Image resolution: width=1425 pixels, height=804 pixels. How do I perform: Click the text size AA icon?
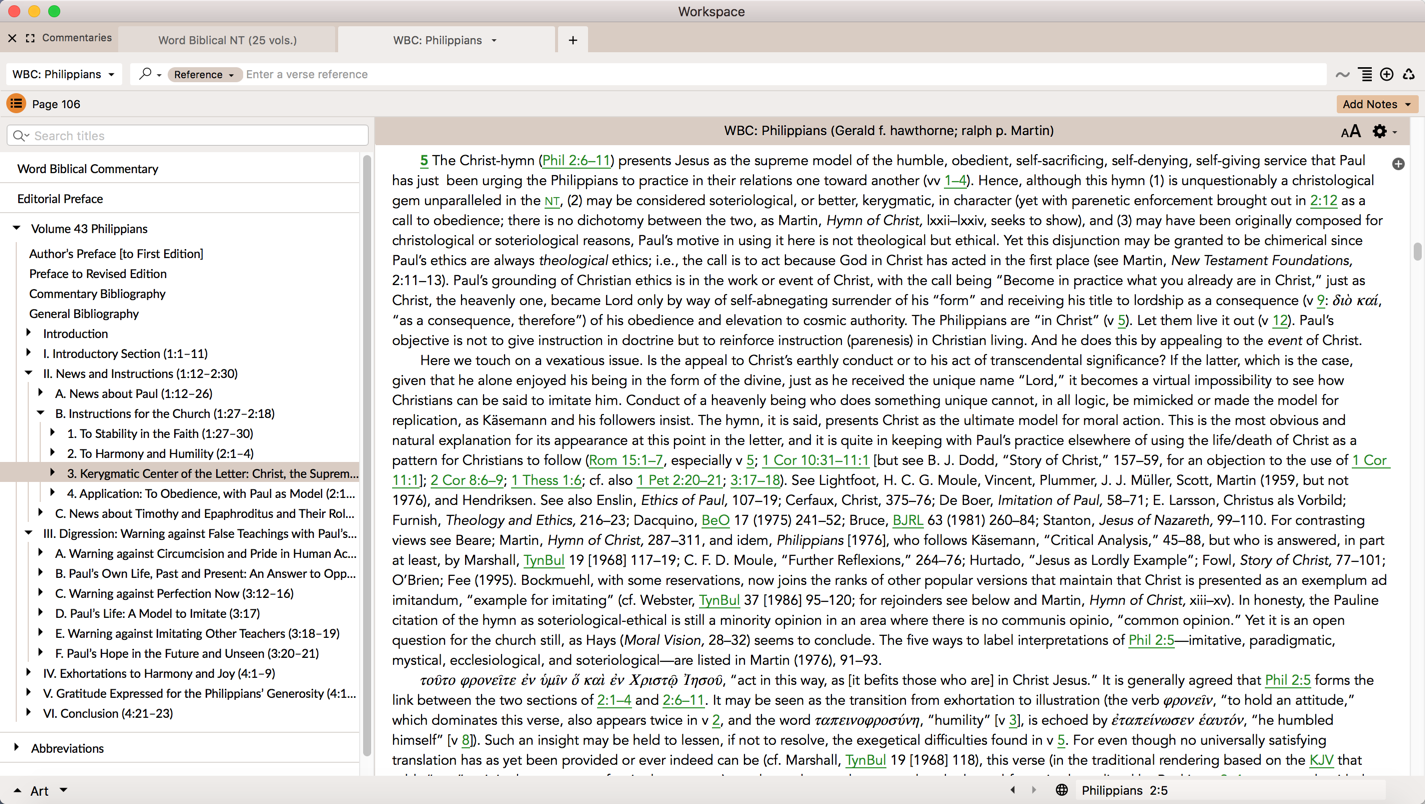[x=1350, y=132]
